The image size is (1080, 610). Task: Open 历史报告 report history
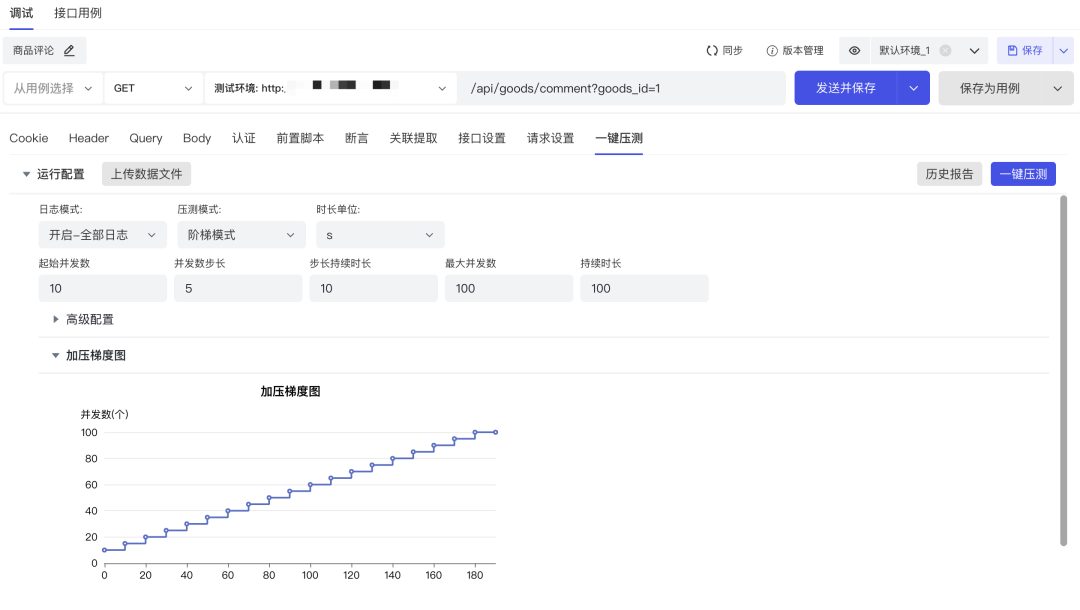949,173
